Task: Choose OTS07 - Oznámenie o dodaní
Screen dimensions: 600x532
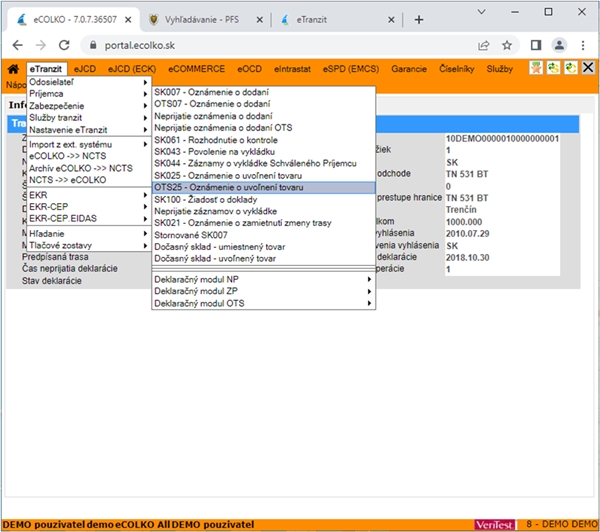Action: (x=263, y=104)
